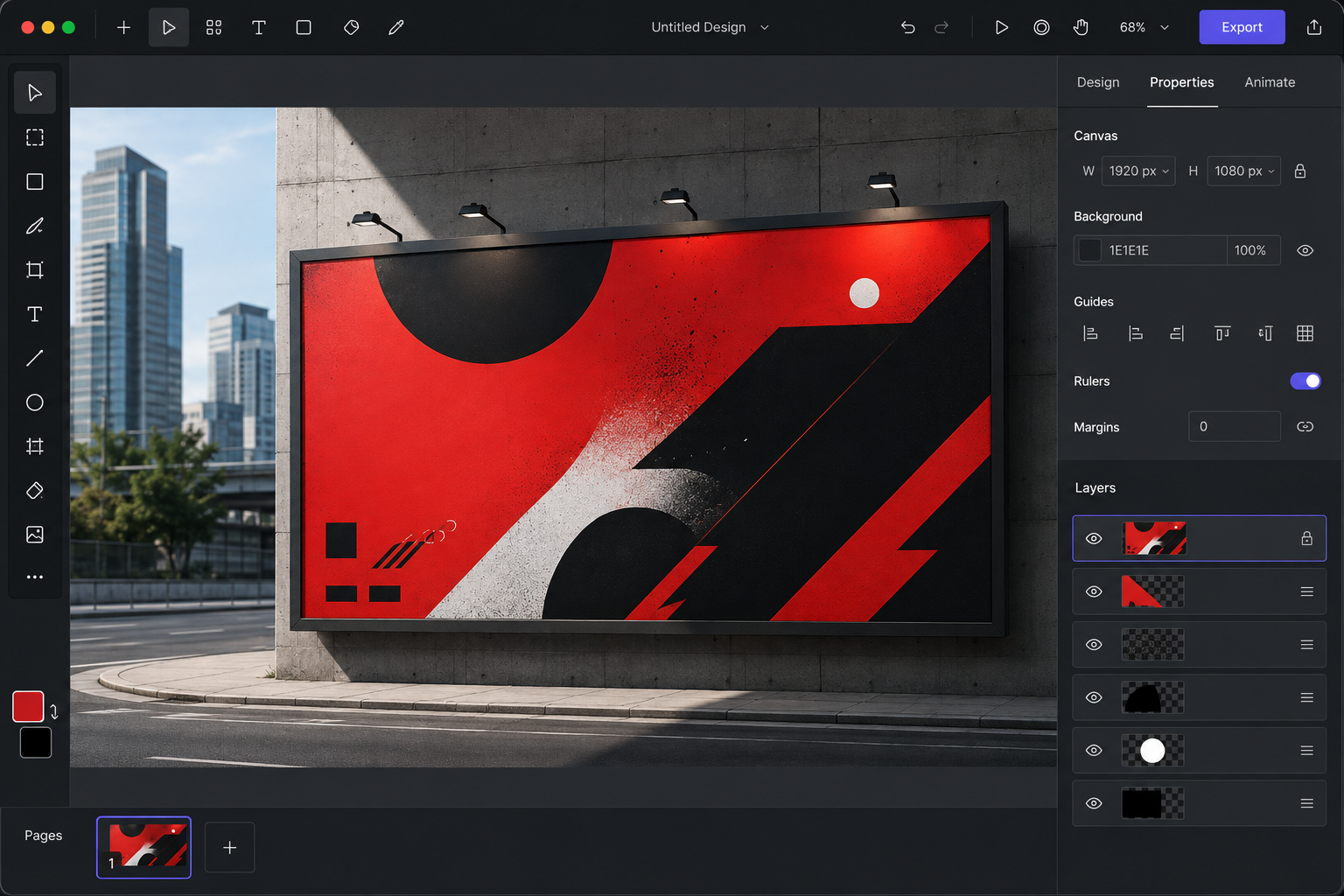Swap foreground and background colors
The height and width of the screenshot is (896, 1344).
tap(54, 711)
